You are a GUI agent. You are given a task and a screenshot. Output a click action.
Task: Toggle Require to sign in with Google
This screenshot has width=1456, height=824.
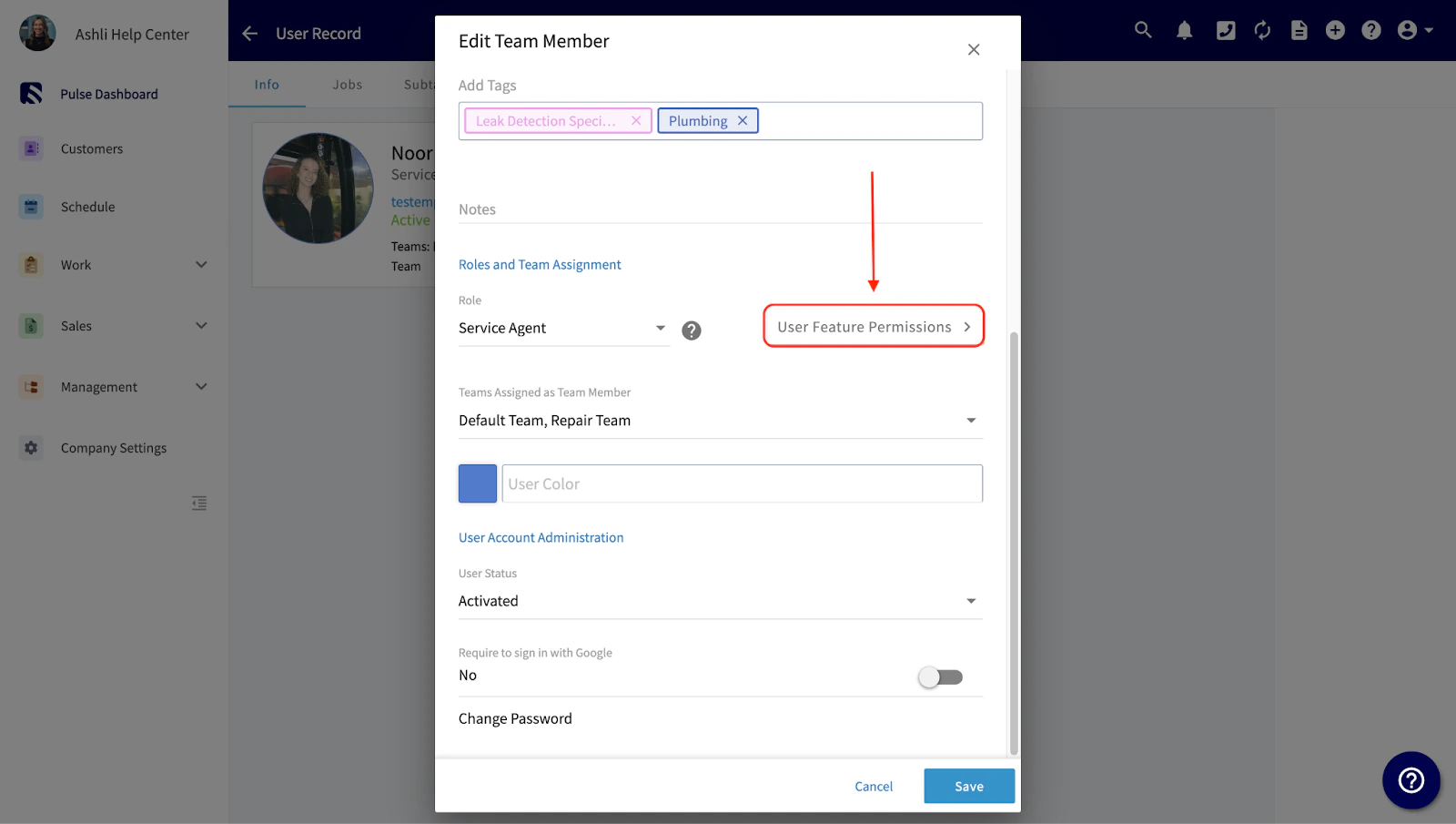[x=940, y=676]
